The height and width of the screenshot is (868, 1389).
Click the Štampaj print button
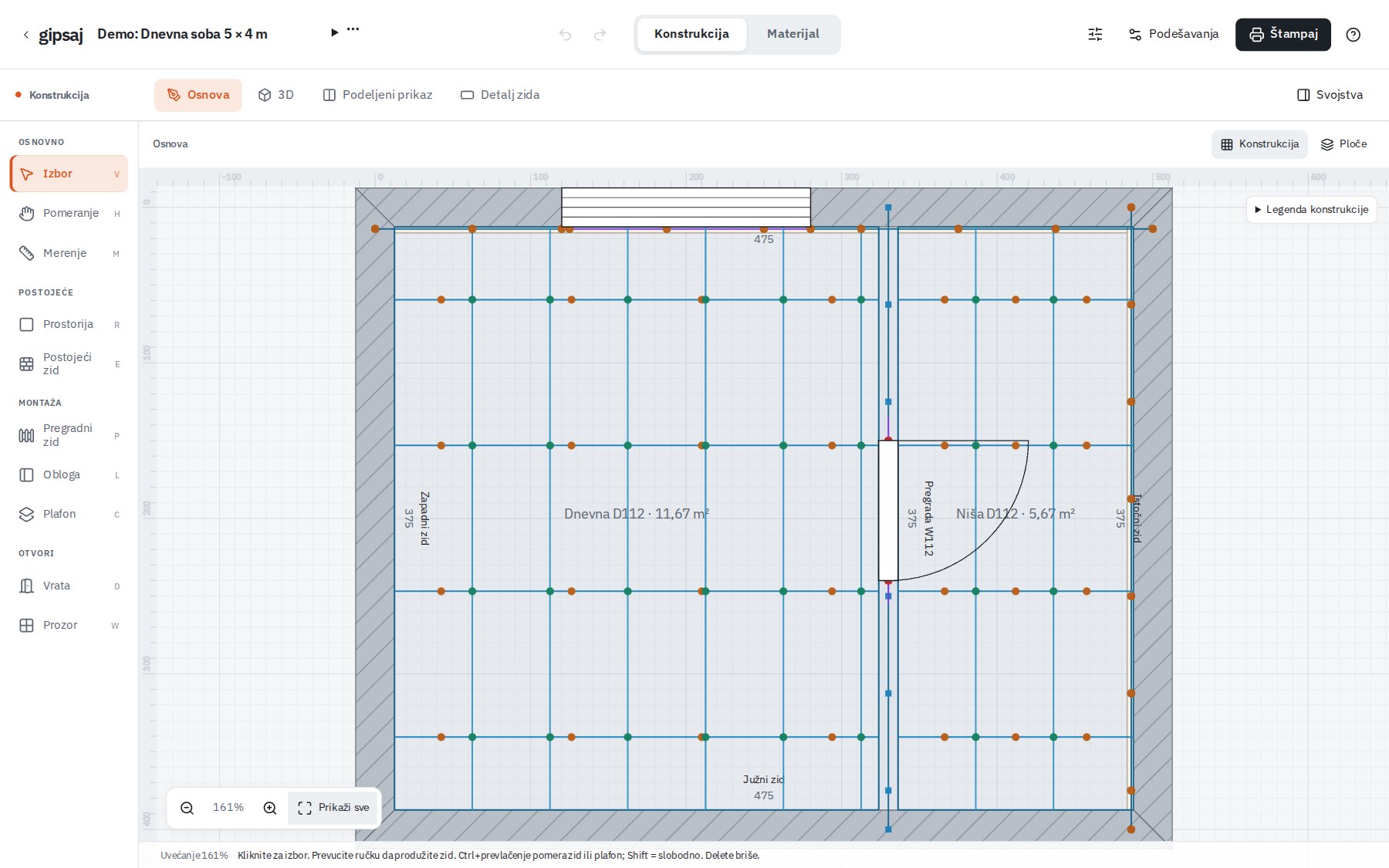point(1283,35)
